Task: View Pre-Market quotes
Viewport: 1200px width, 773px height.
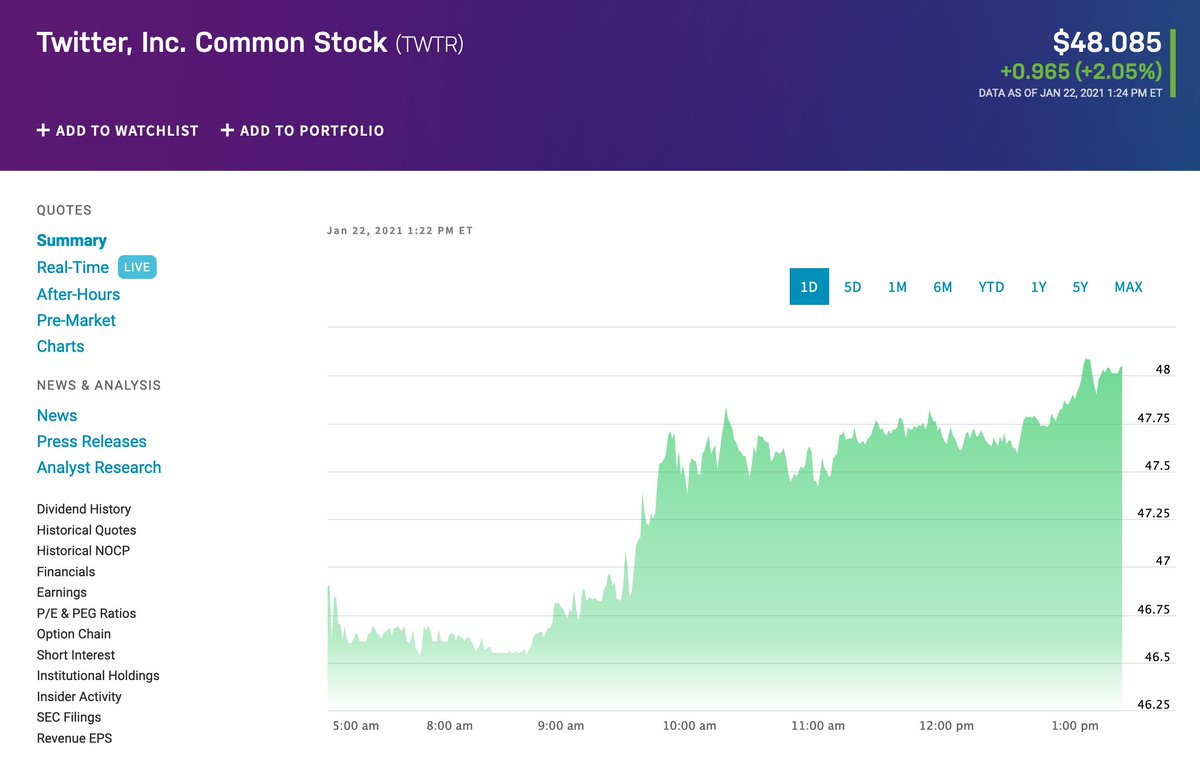Action: coord(76,320)
